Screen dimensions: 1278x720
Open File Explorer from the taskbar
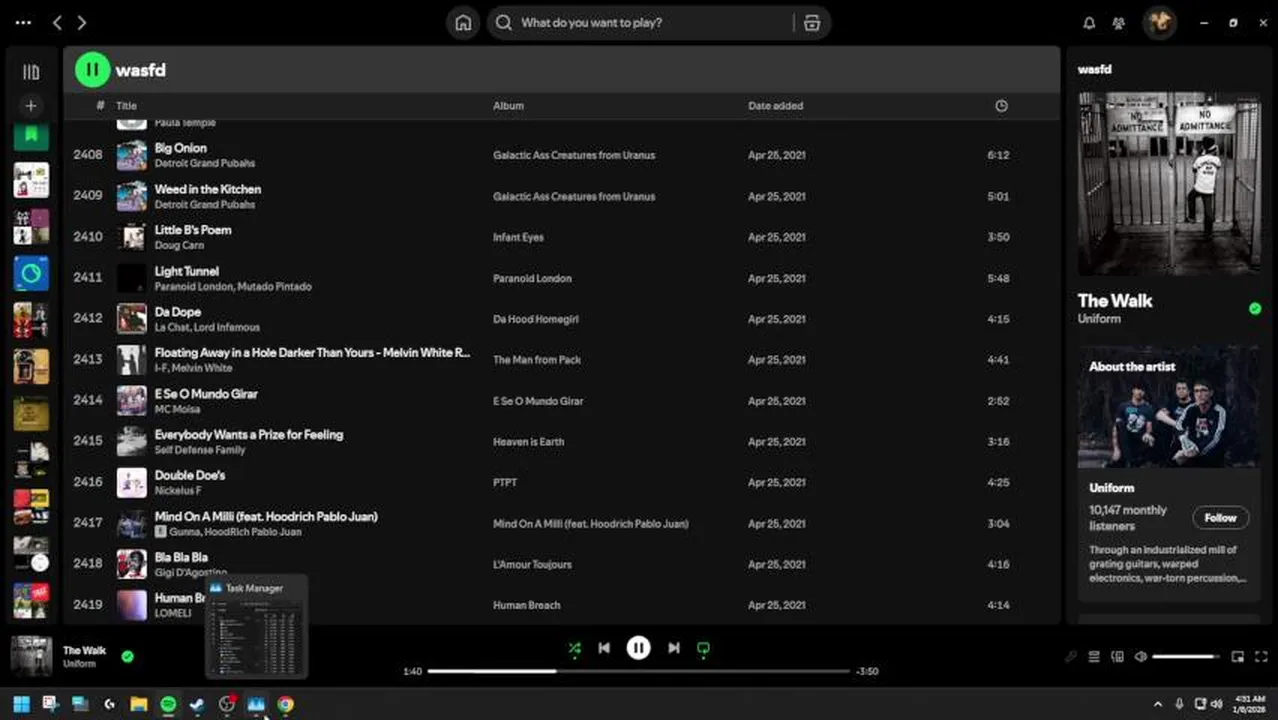(139, 705)
